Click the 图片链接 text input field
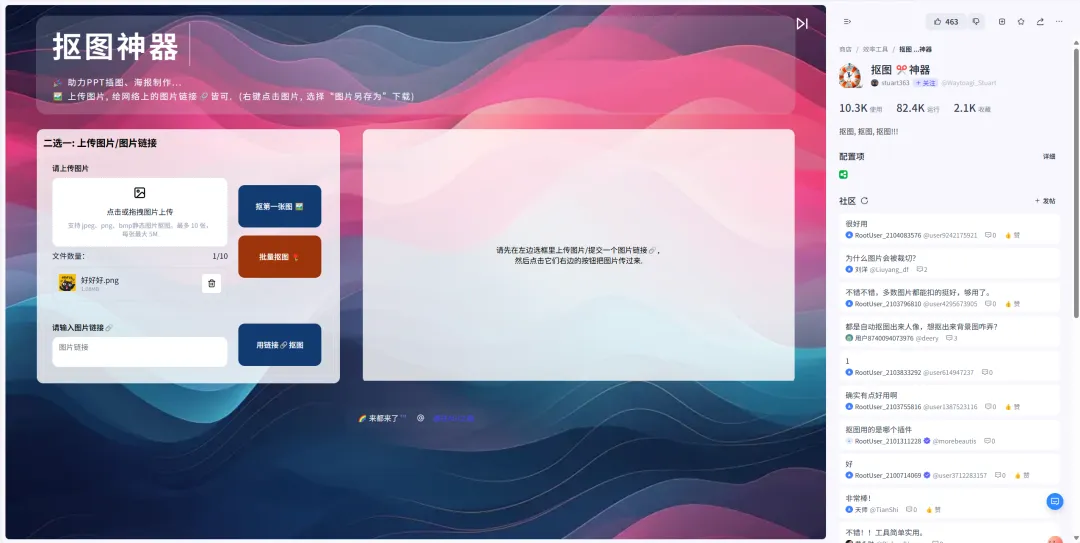Image resolution: width=1080 pixels, height=543 pixels. point(140,351)
